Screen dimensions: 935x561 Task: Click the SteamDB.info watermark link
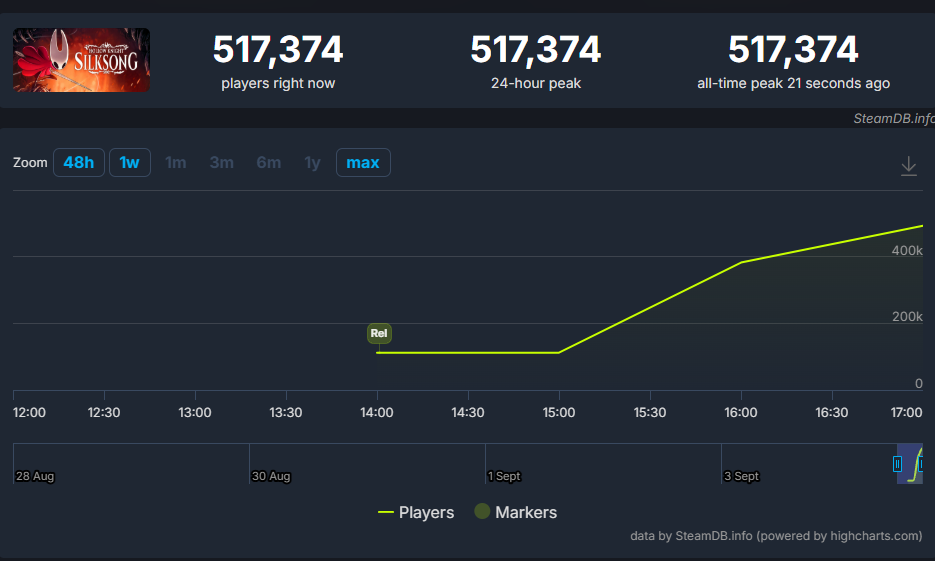tap(894, 119)
